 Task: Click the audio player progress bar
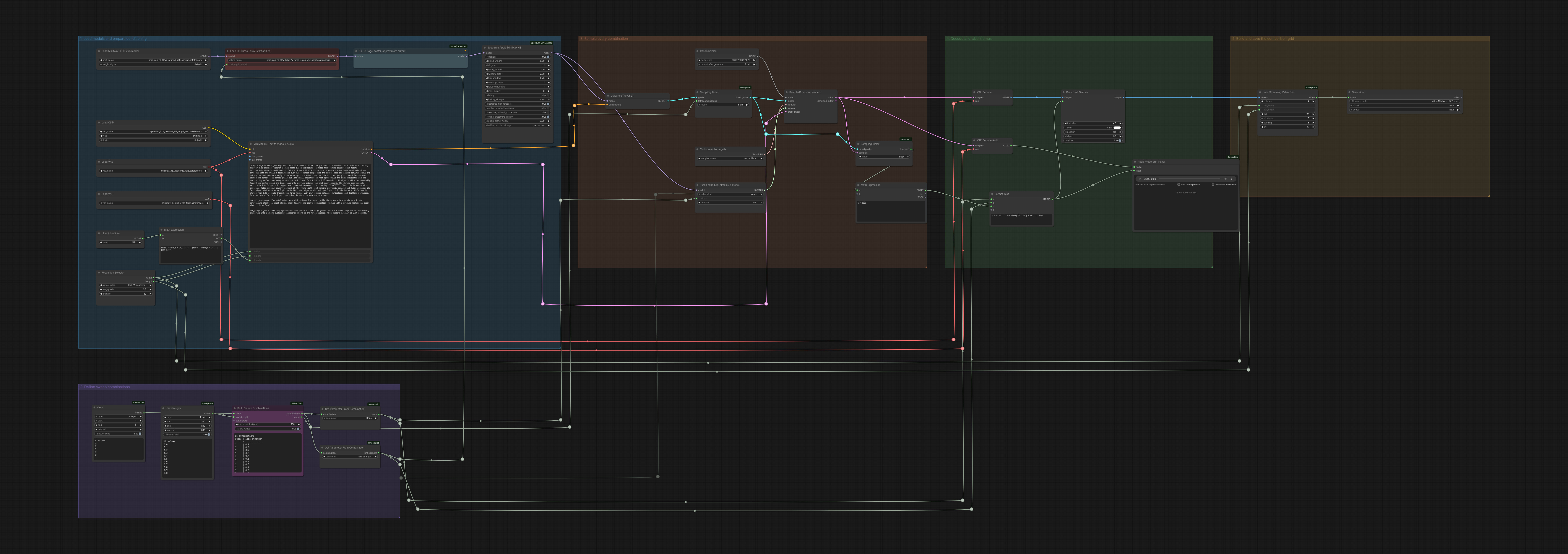pos(1189,179)
